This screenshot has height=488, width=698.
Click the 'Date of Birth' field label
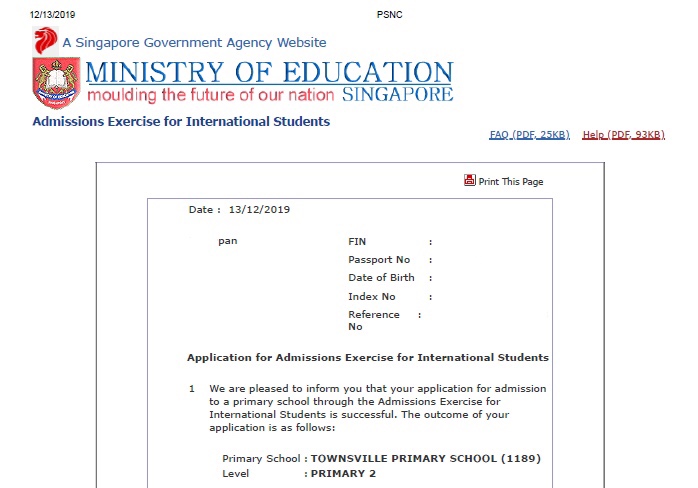pos(381,278)
